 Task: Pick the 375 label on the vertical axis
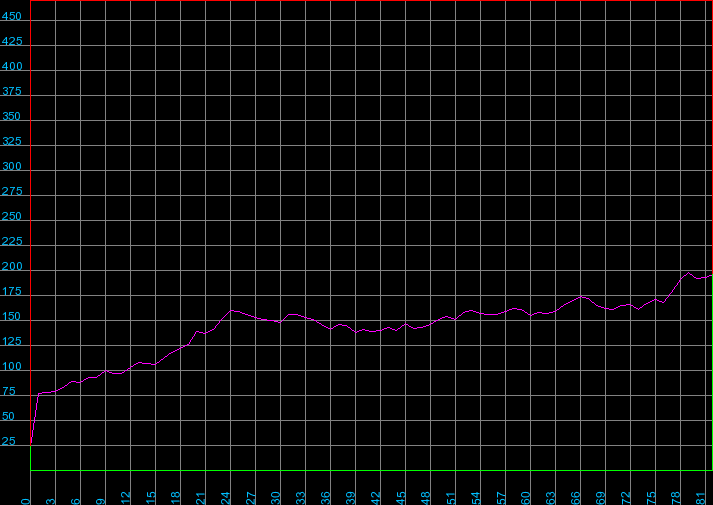[12, 91]
